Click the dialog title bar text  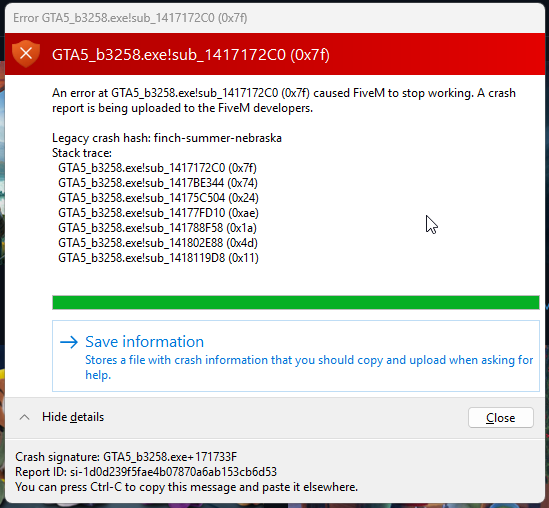click(x=130, y=18)
